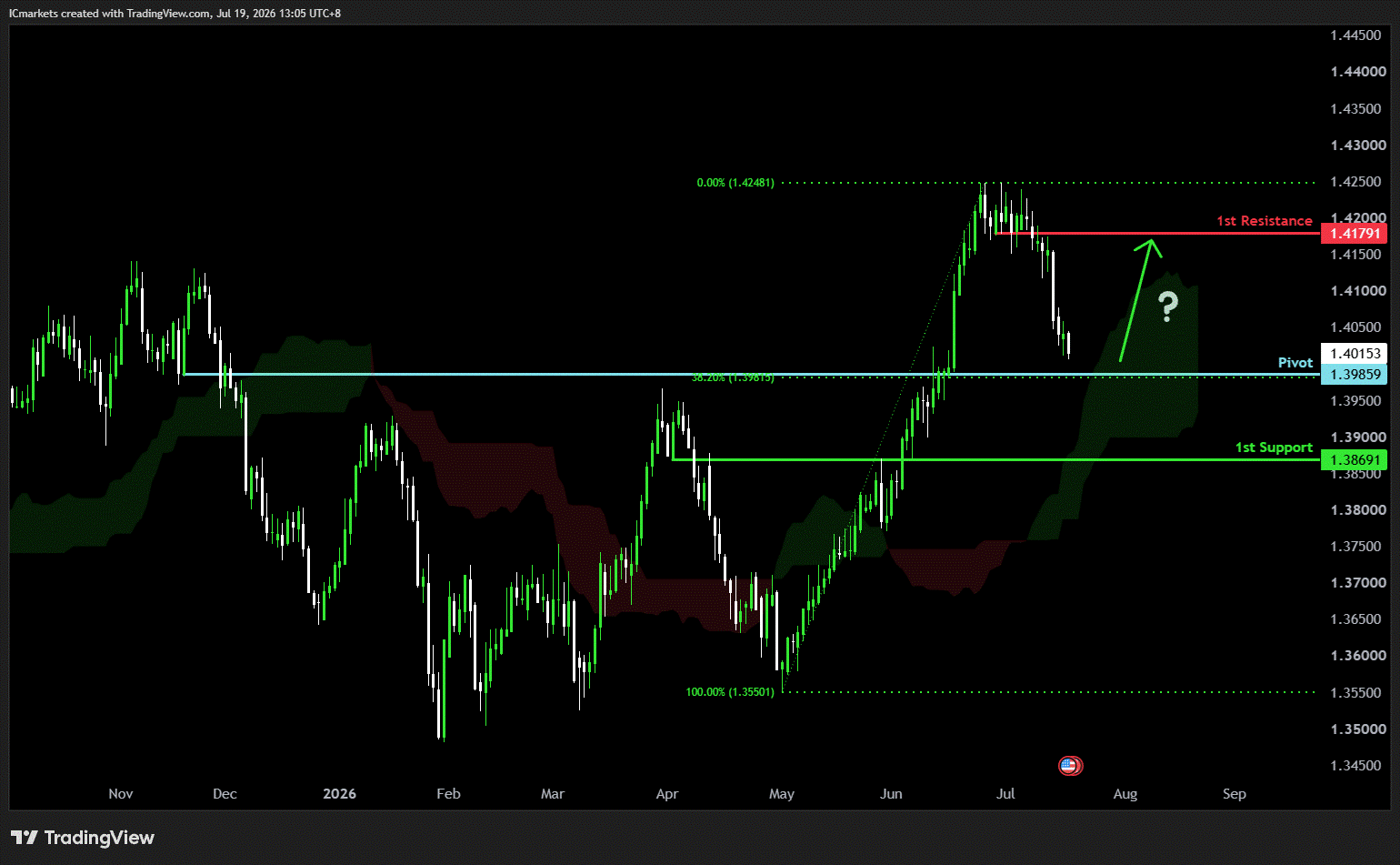Select the light blue Pivot line
This screenshot has height=865, width=1400.
(752, 375)
